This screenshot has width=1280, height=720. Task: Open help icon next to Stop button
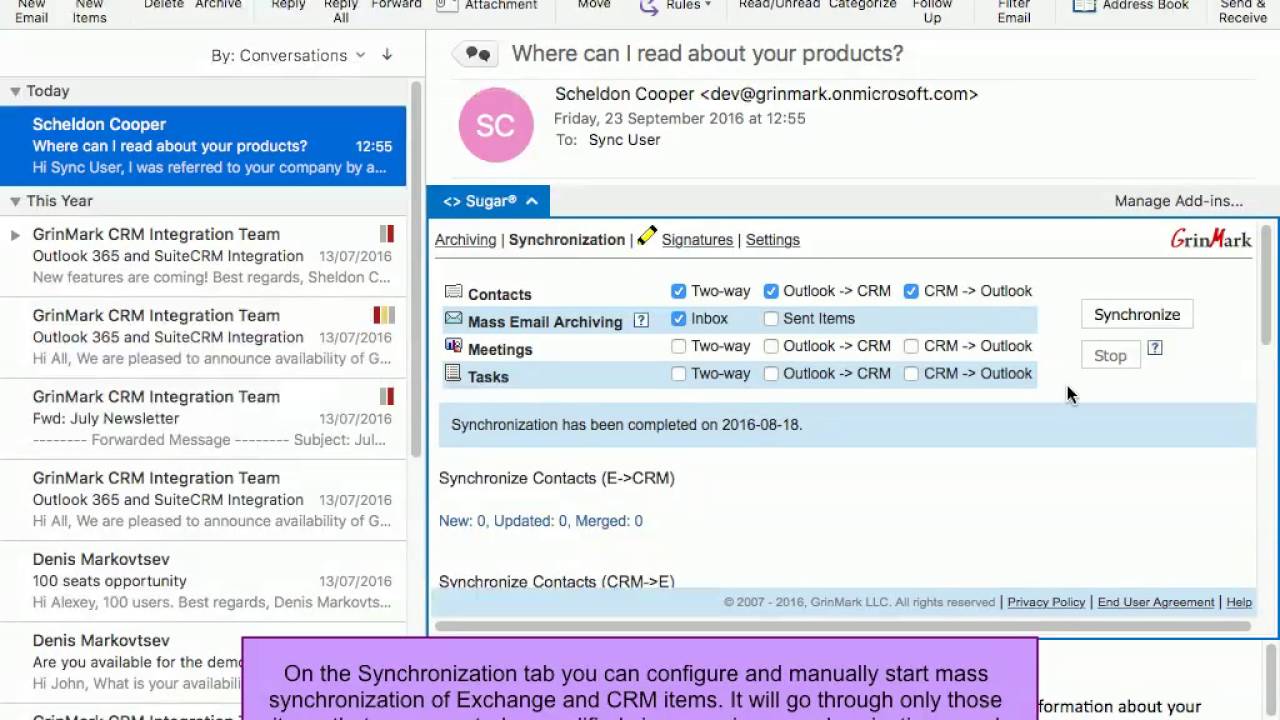[x=1155, y=348]
